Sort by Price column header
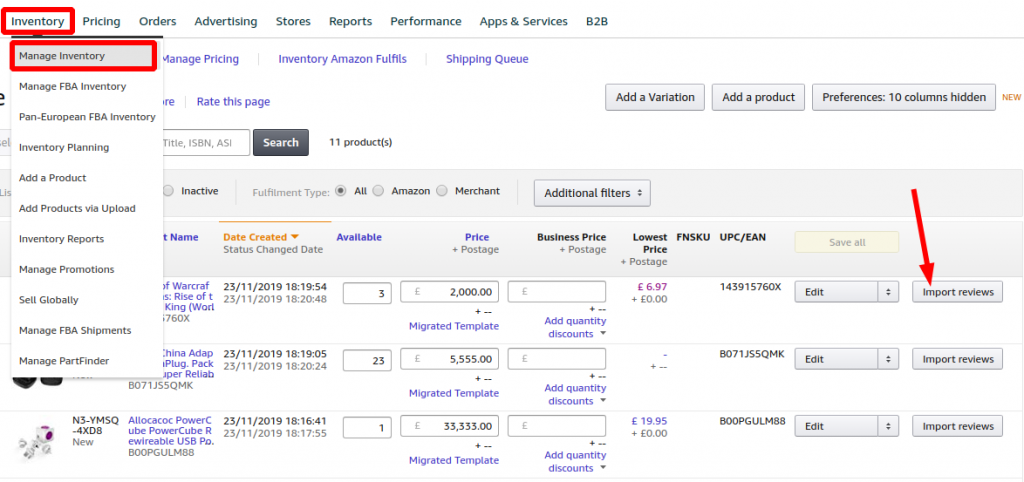Screen dimensions: 1024x482 click(x=477, y=237)
